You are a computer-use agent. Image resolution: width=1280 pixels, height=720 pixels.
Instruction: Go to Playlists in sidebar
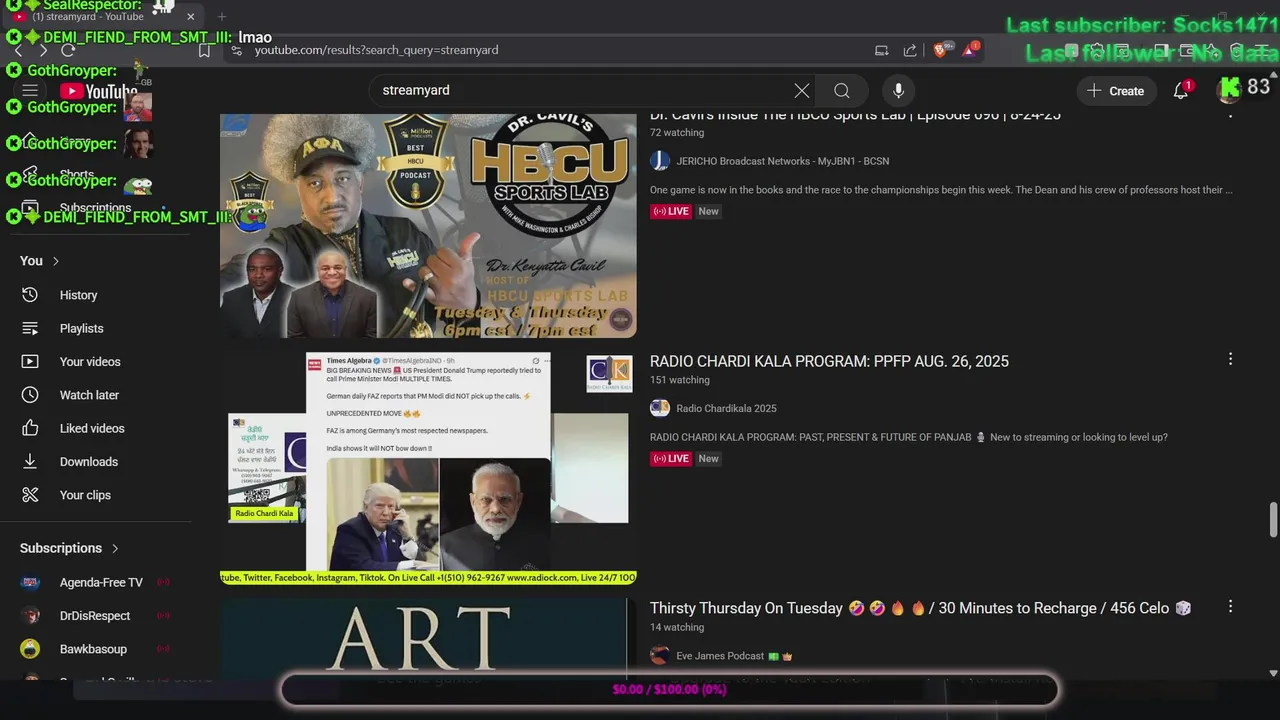(81, 328)
